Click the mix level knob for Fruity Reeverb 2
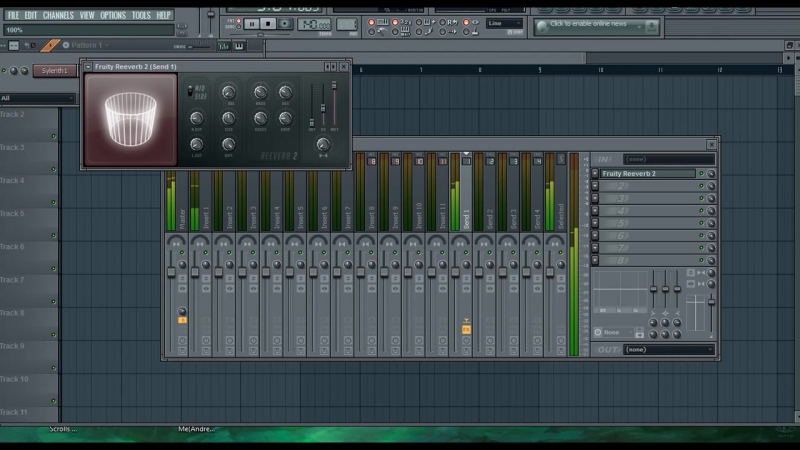The height and width of the screenshot is (450, 800). tap(711, 173)
